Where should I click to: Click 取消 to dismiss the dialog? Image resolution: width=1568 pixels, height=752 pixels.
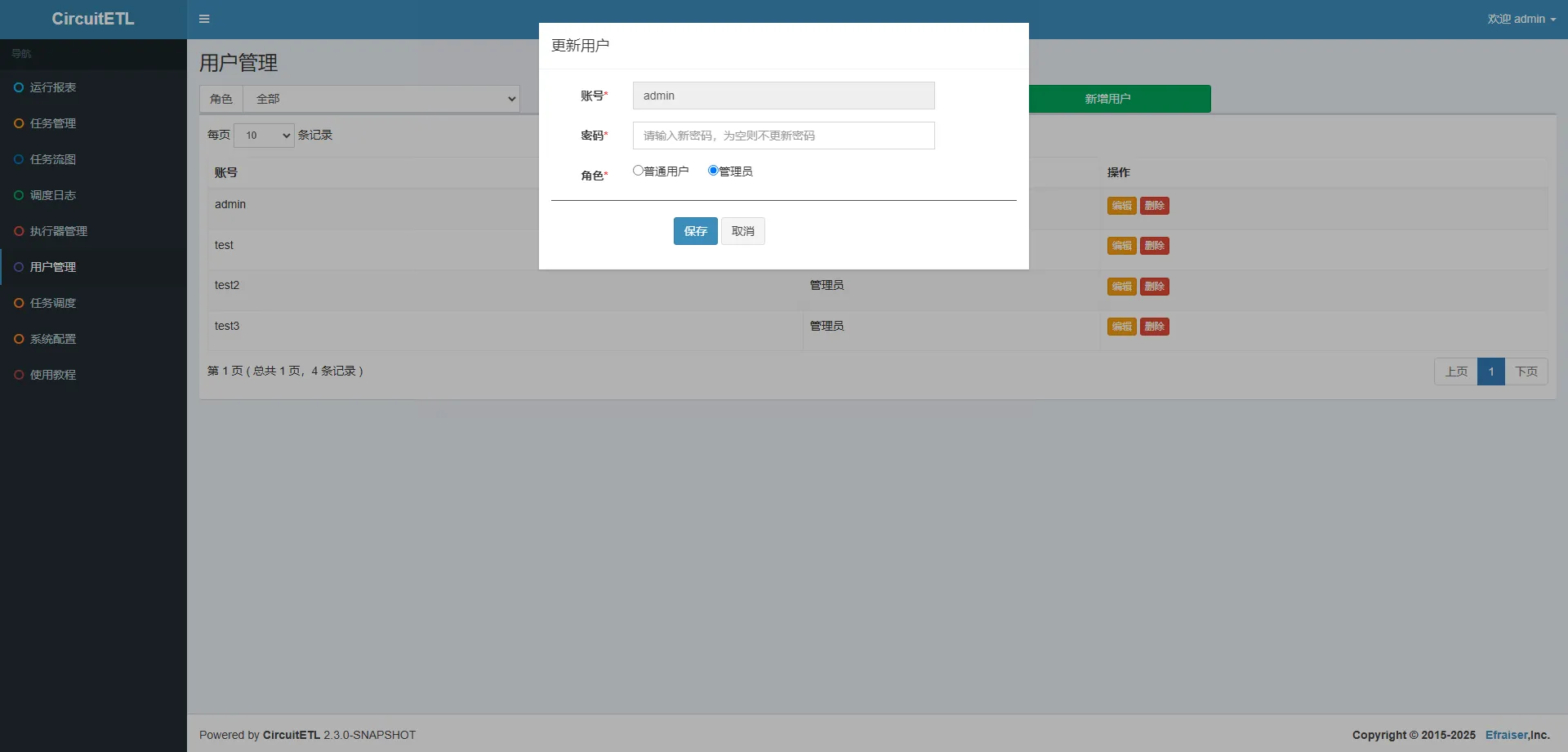coord(742,231)
